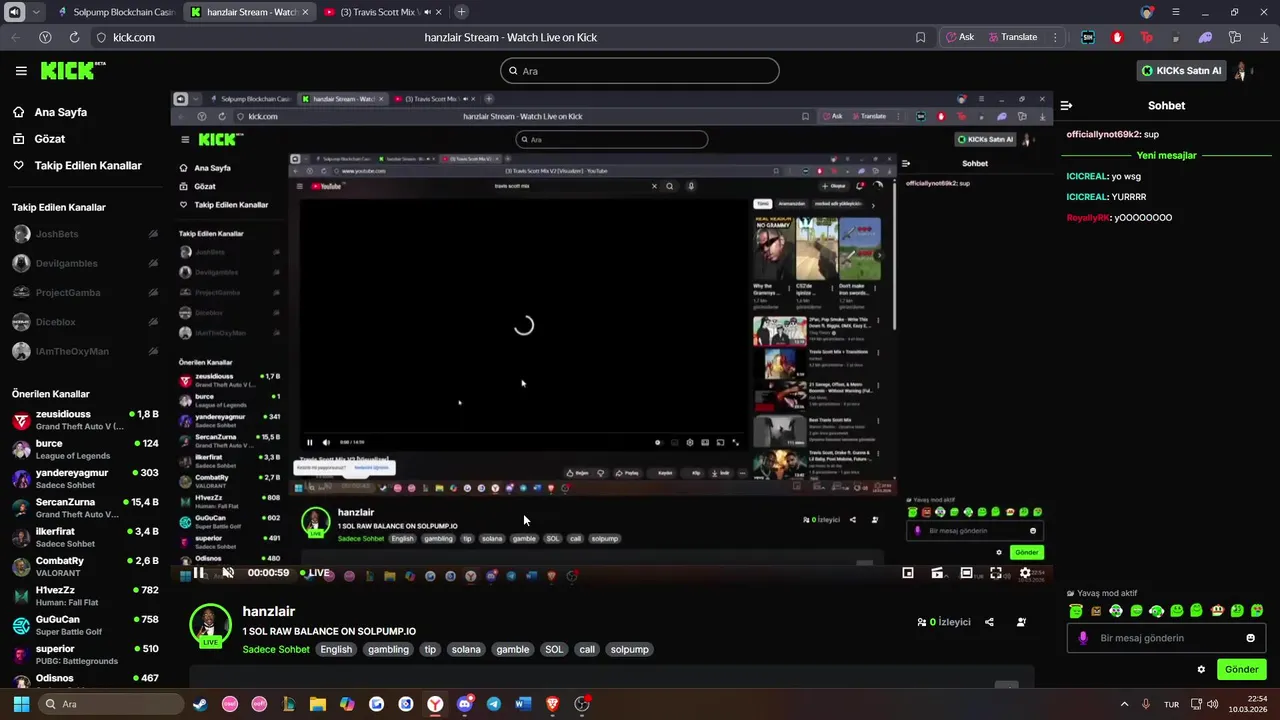The height and width of the screenshot is (720, 1280).
Task: Share the hanzlair stream
Action: (x=989, y=622)
